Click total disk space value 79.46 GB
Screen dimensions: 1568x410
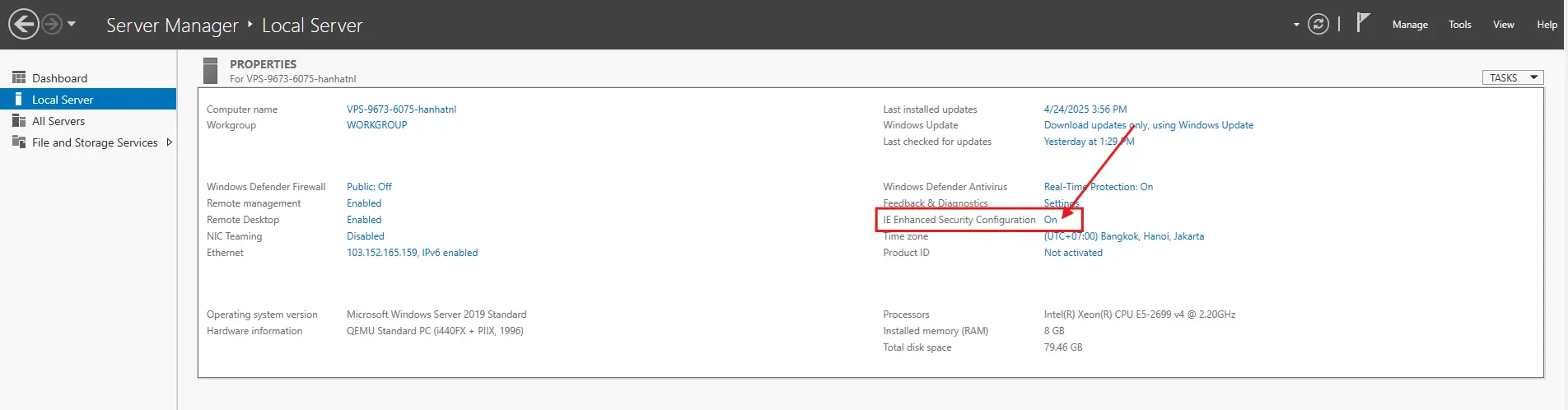1063,347
